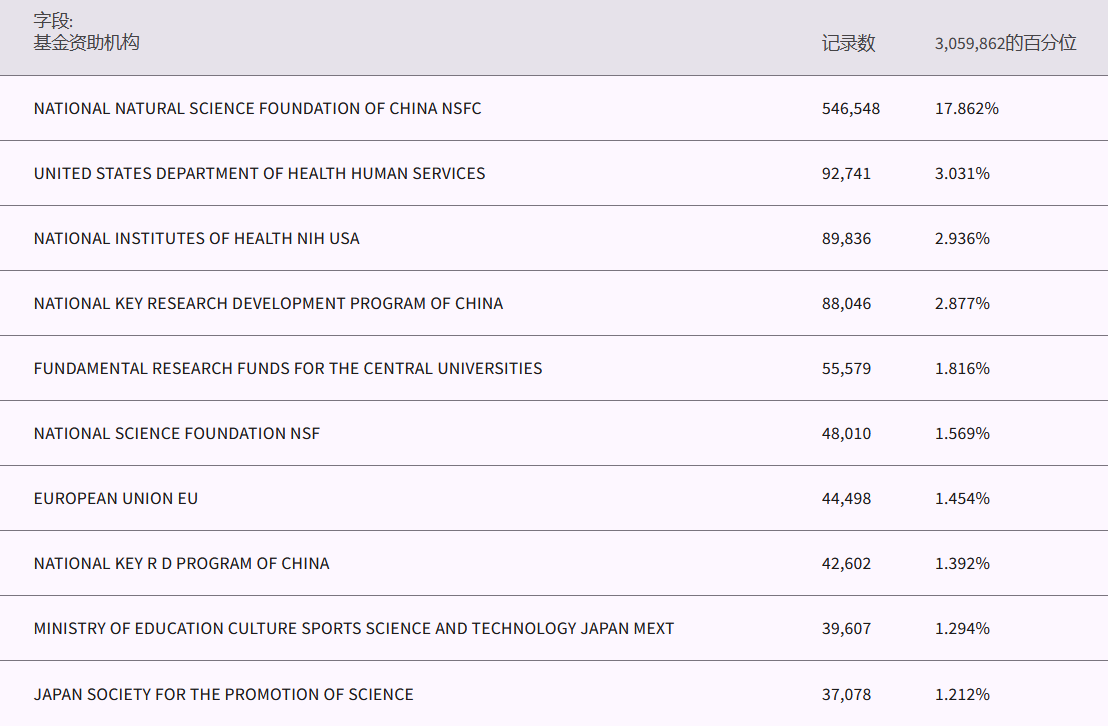Click the 基金资助机构 column header
Viewport: 1108px width, 726px height.
tap(86, 43)
